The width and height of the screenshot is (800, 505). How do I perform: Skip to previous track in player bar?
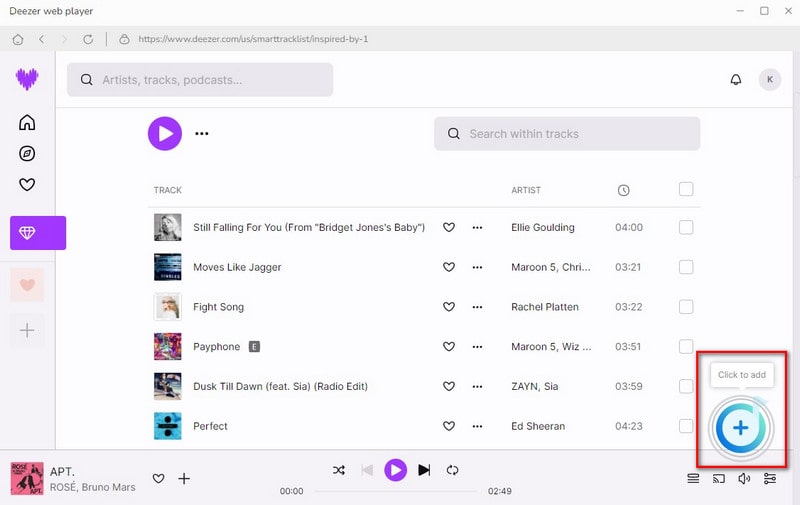click(367, 470)
